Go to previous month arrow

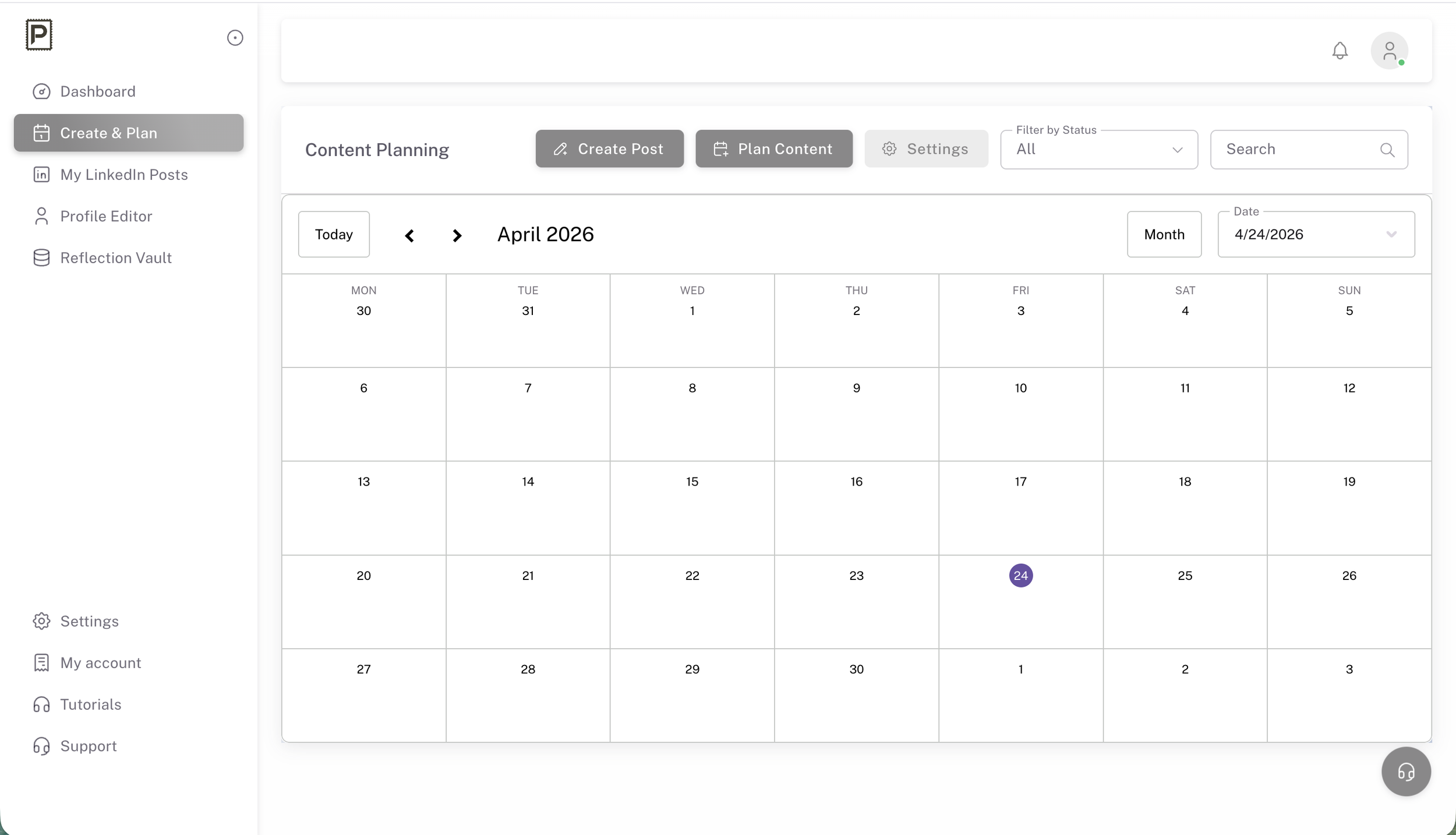coord(409,235)
